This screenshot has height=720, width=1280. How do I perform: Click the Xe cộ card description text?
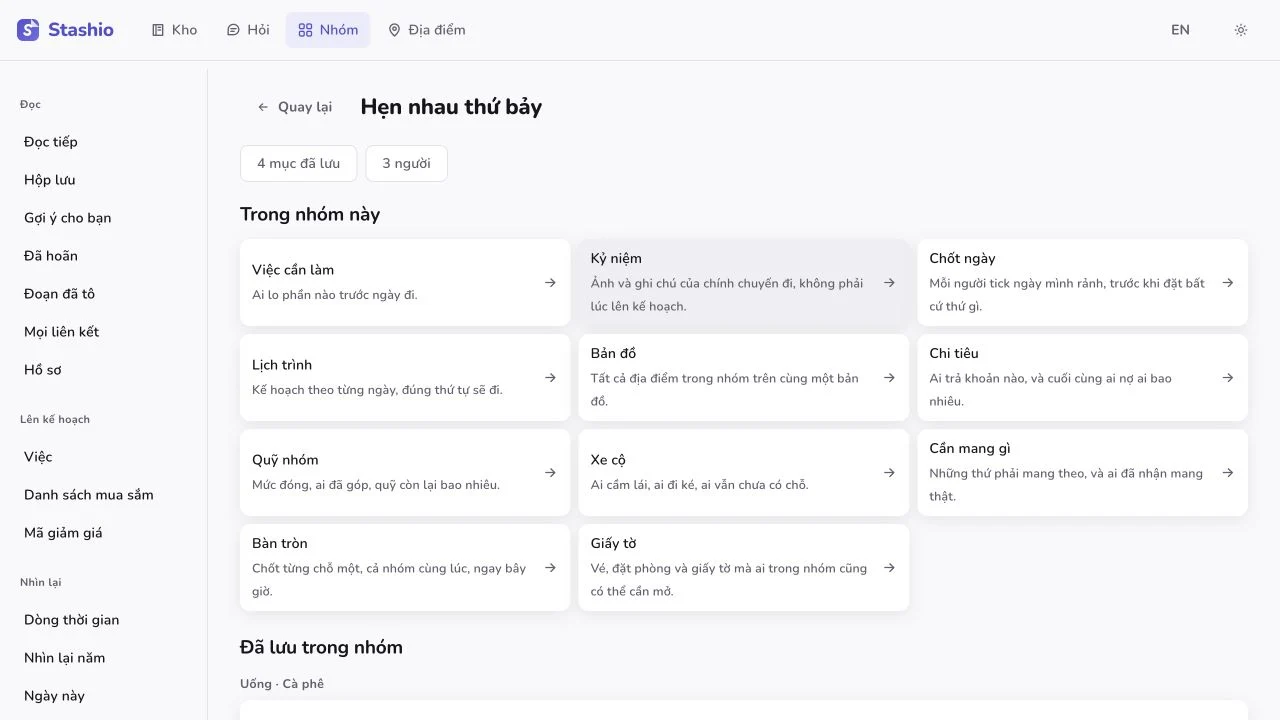[x=700, y=485]
